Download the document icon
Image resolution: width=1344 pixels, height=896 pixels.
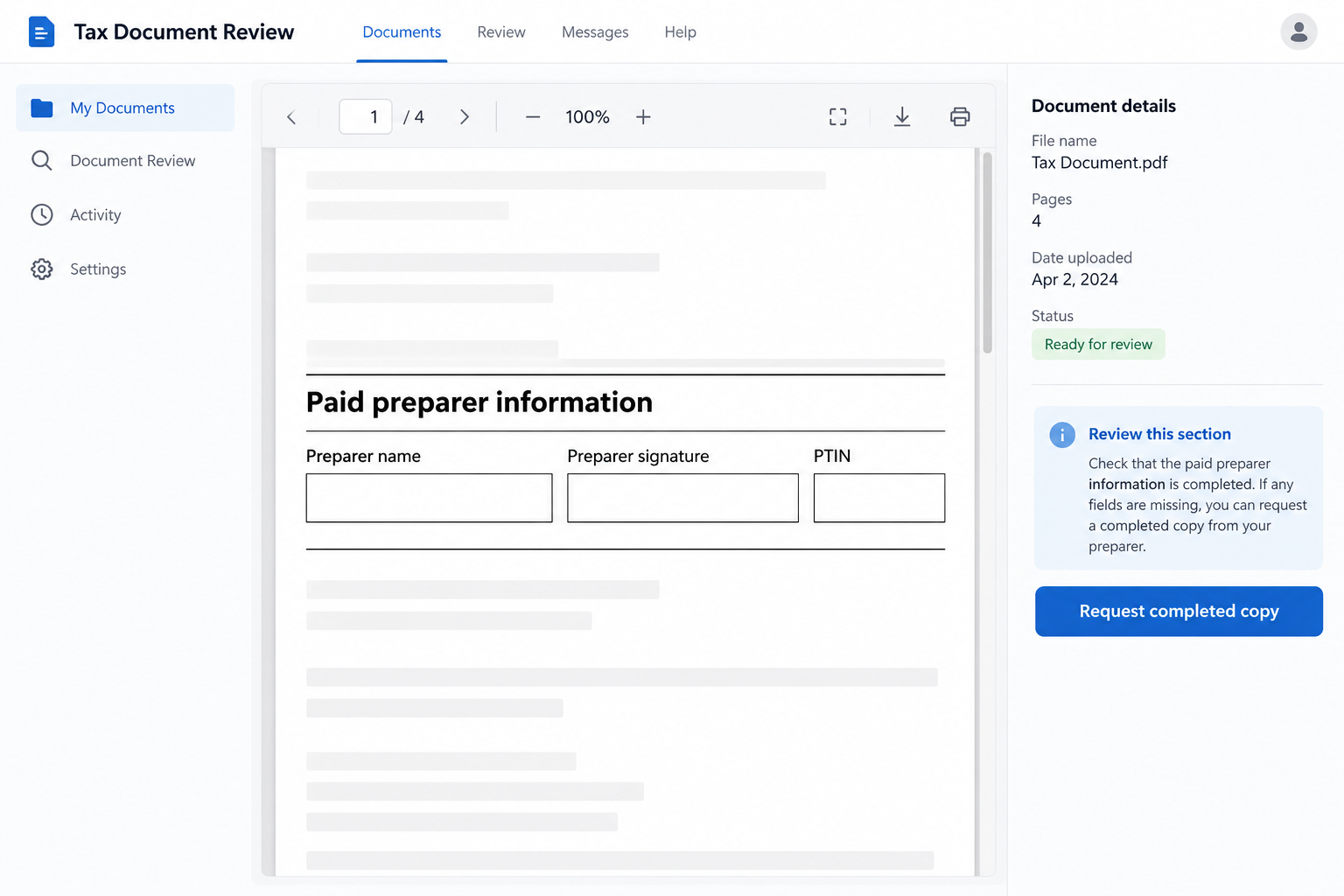tap(902, 117)
